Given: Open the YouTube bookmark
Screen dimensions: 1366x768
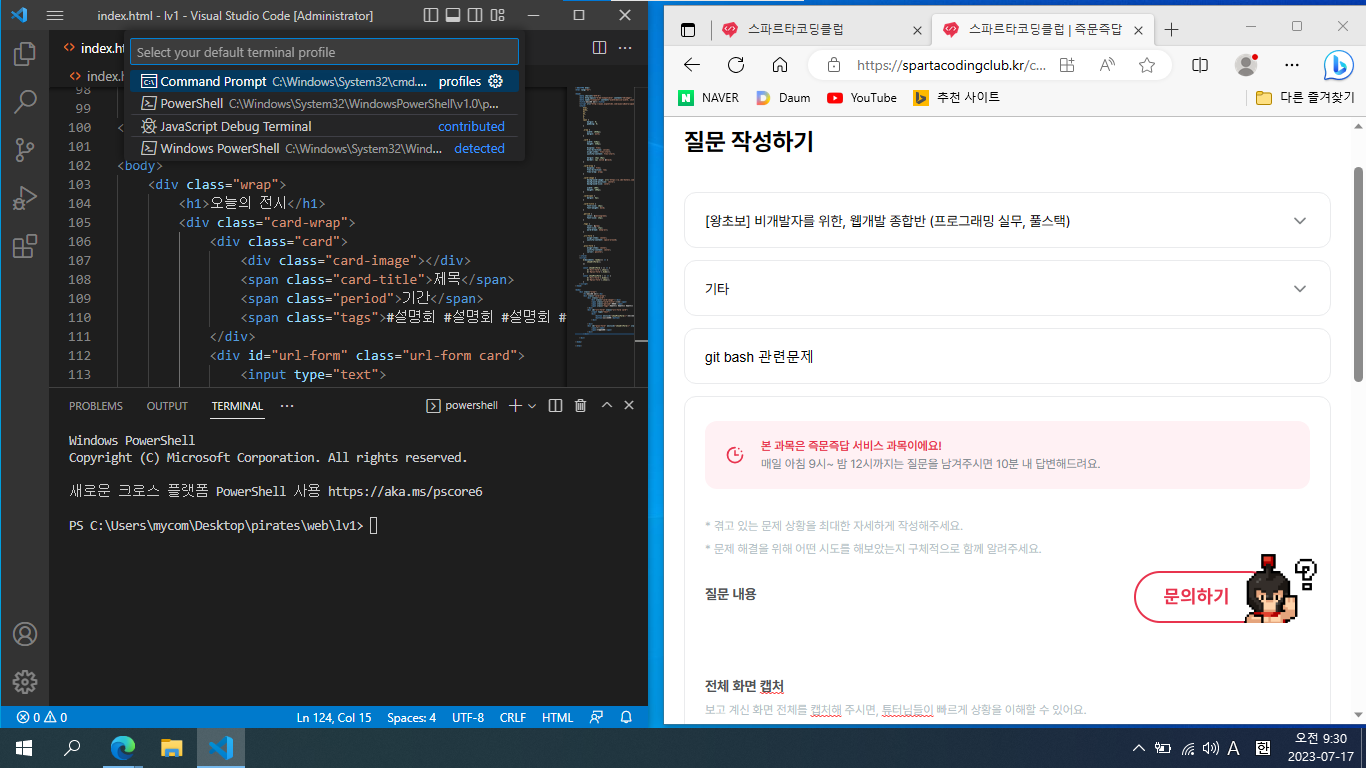Looking at the screenshot, I should coord(862,97).
